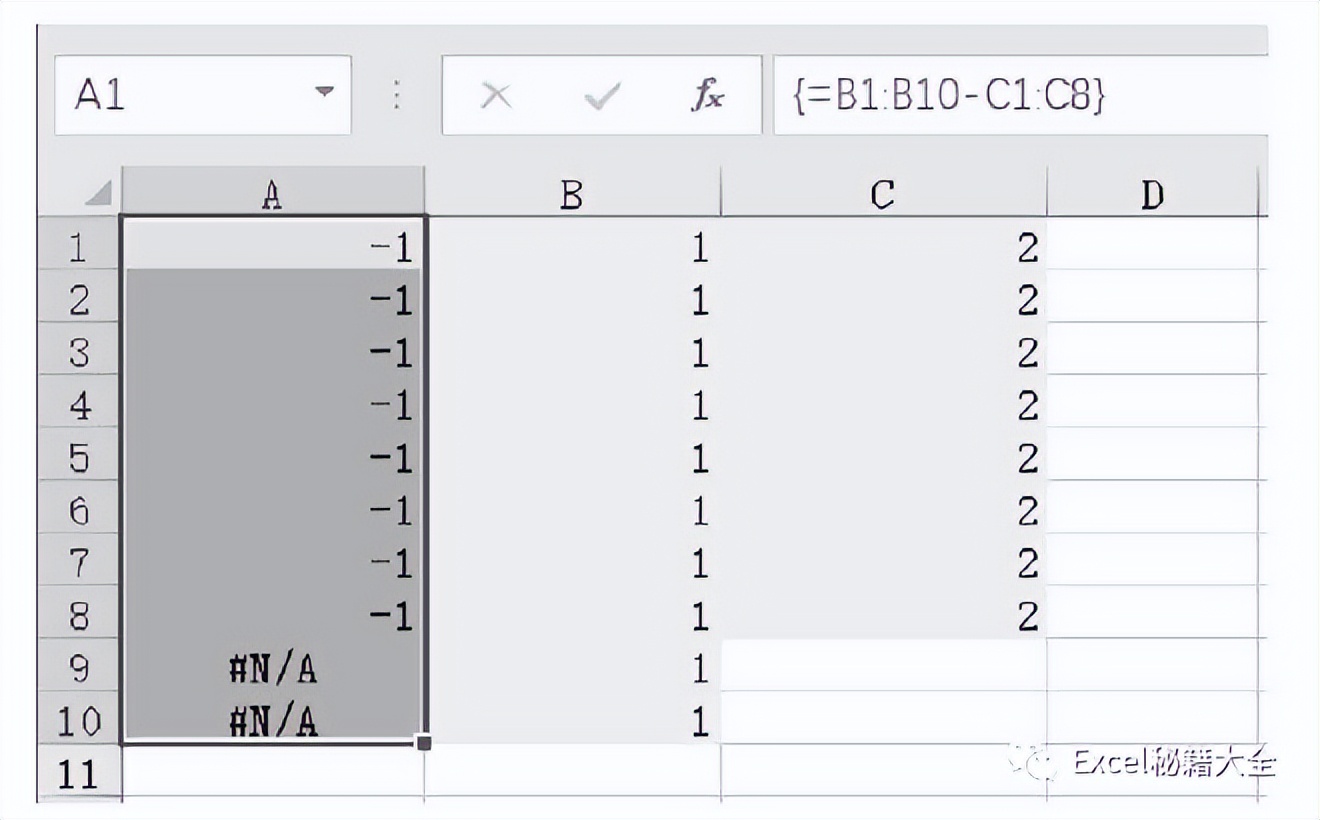The height and width of the screenshot is (820, 1320).
Task: Click the fill handle below cell A10
Action: pos(424,742)
